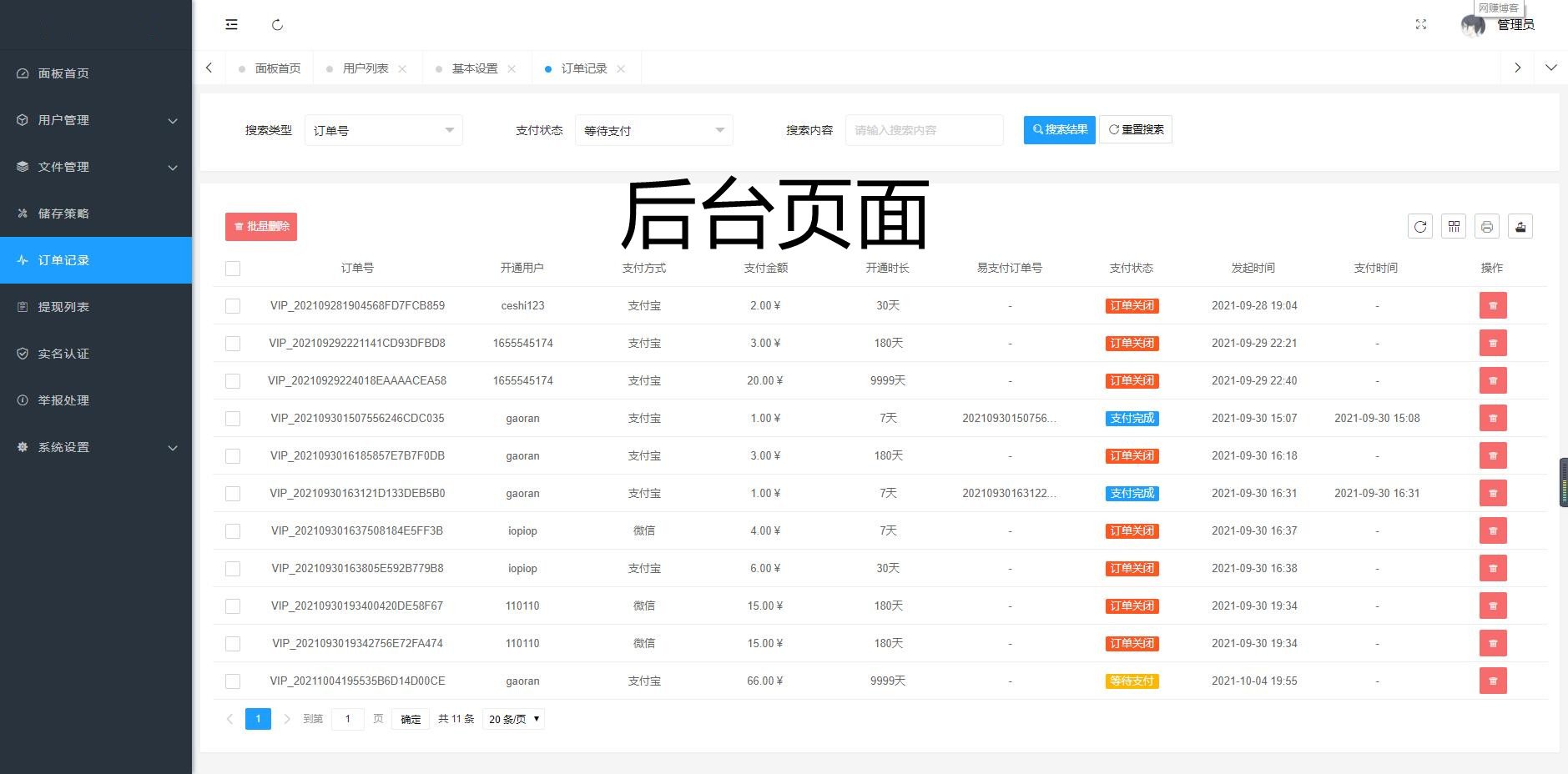Delete order VIP_202109301618585​7E7B7F0DB

click(1493, 455)
